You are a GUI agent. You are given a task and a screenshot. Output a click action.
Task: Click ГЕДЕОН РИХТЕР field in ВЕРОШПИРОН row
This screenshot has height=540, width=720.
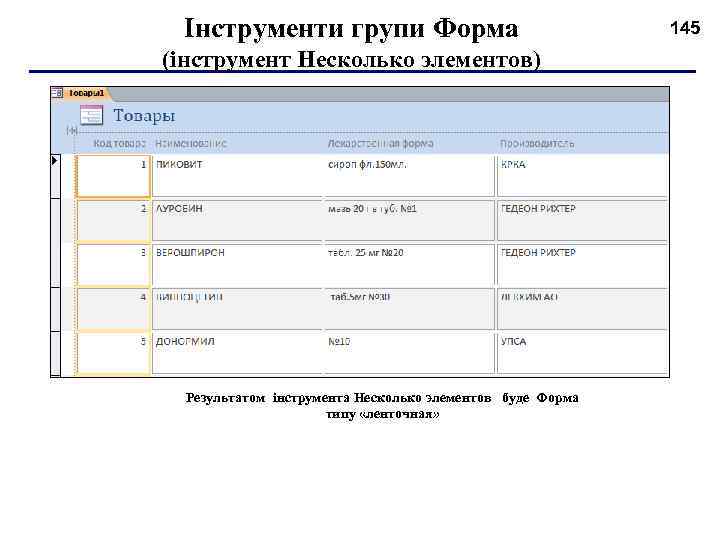pos(582,264)
